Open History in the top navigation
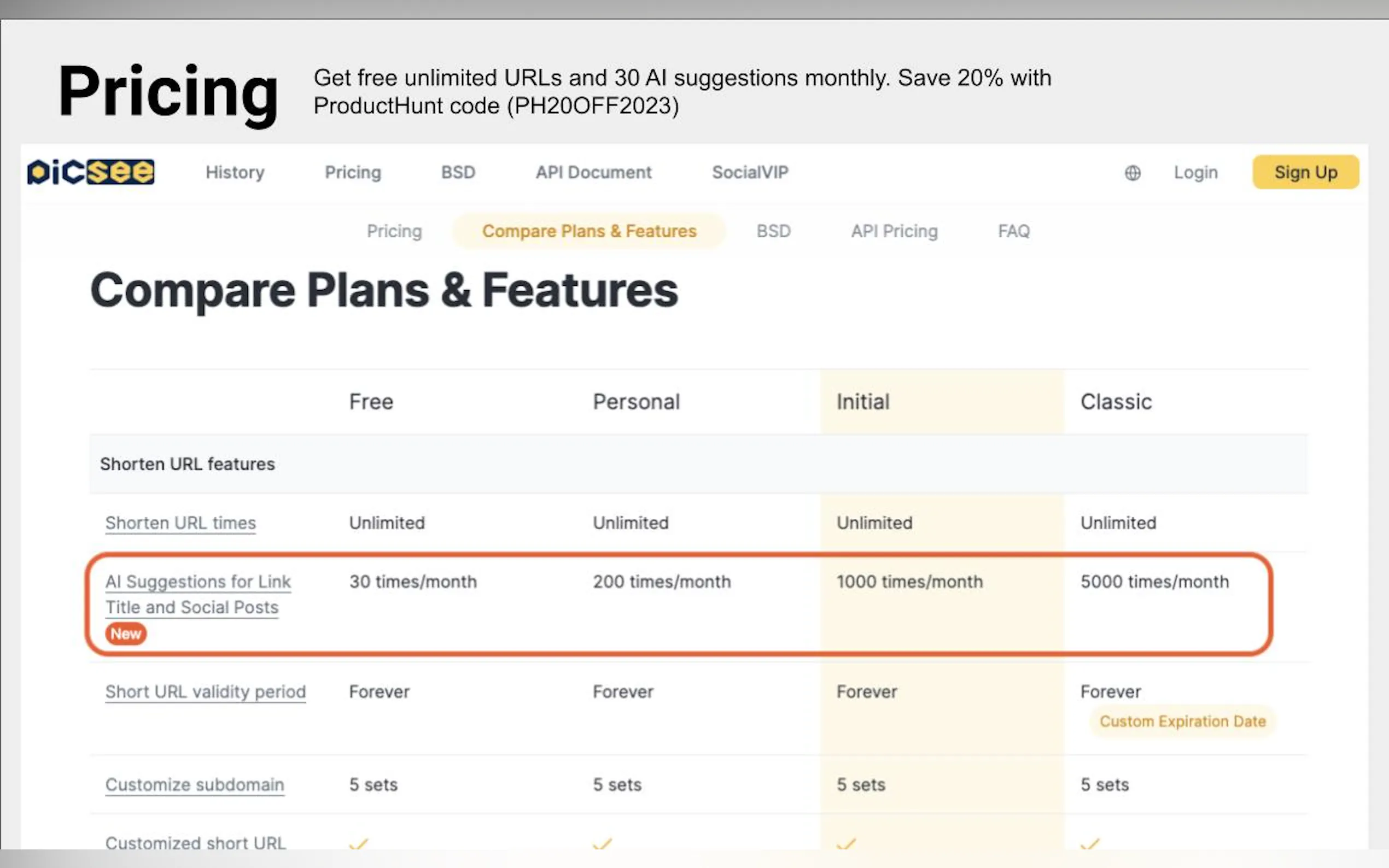The image size is (1389, 868). [x=235, y=172]
